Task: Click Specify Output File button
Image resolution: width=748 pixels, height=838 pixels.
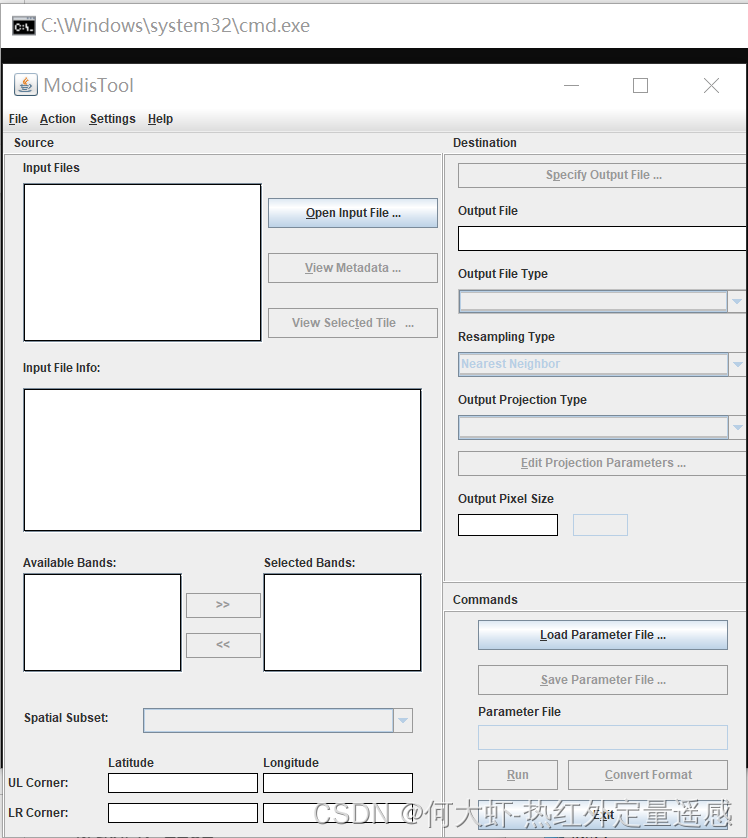Action: coord(603,175)
